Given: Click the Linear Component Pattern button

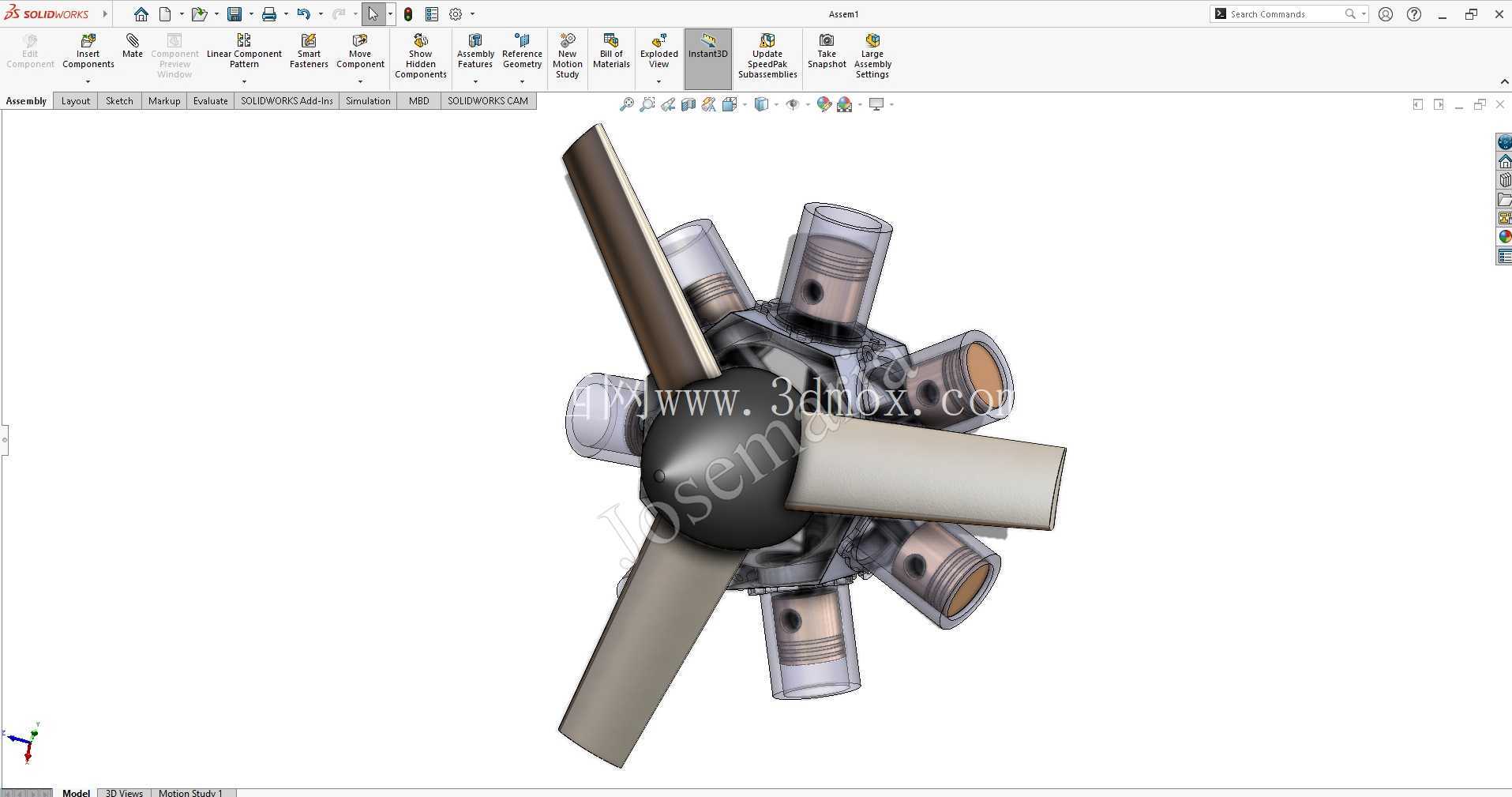Looking at the screenshot, I should point(244,51).
